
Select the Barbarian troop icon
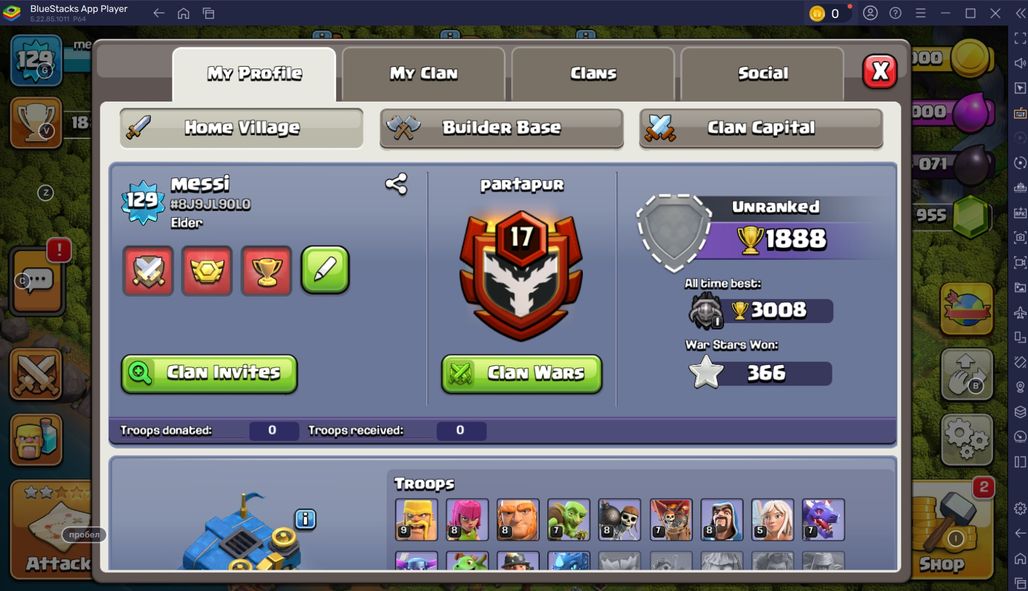tap(416, 520)
